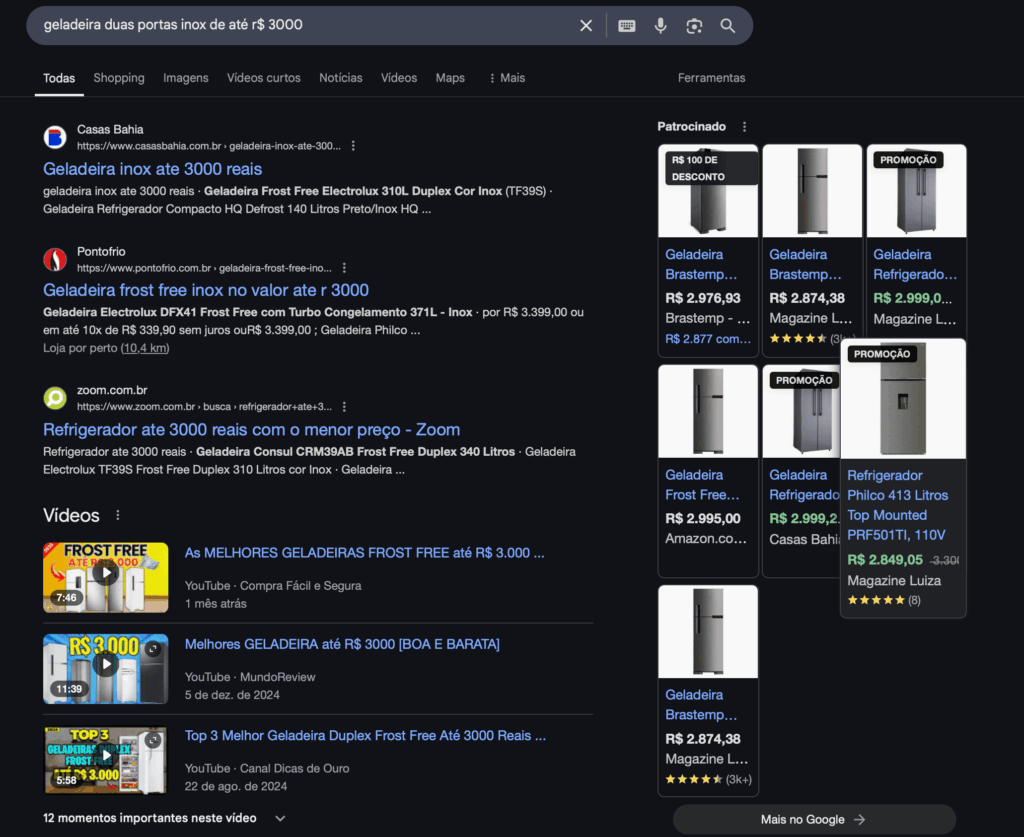Open three-dot menu next to Vídeos heading

(x=118, y=516)
